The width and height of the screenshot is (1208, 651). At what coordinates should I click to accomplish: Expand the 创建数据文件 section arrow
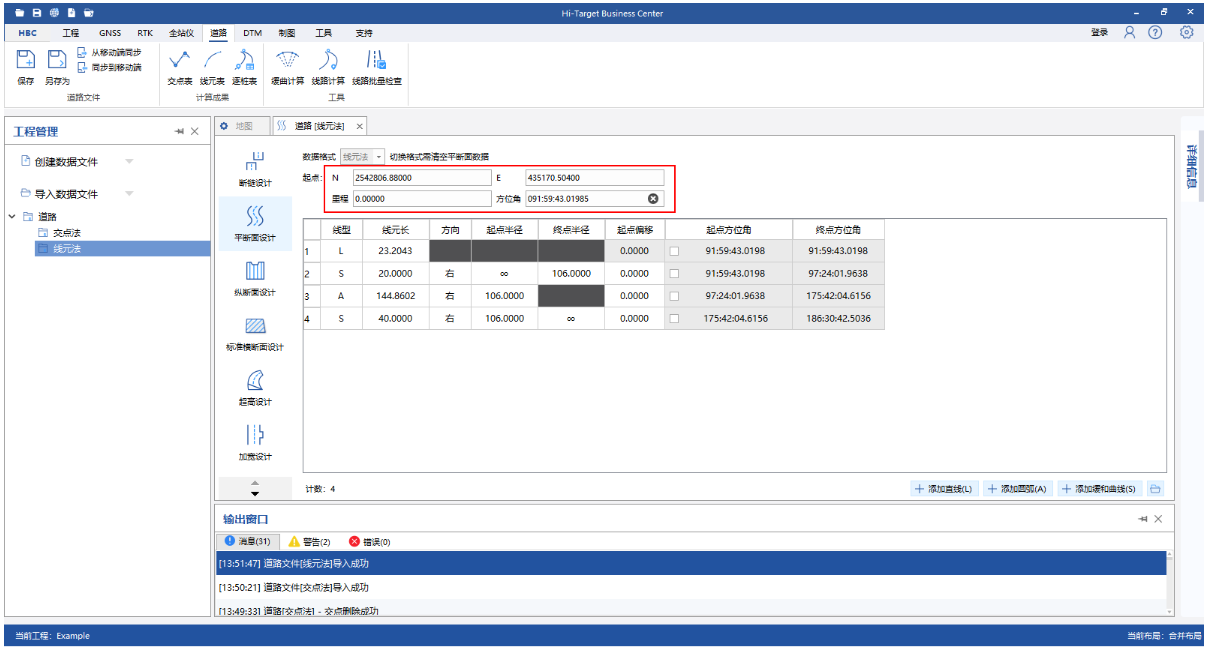129,161
